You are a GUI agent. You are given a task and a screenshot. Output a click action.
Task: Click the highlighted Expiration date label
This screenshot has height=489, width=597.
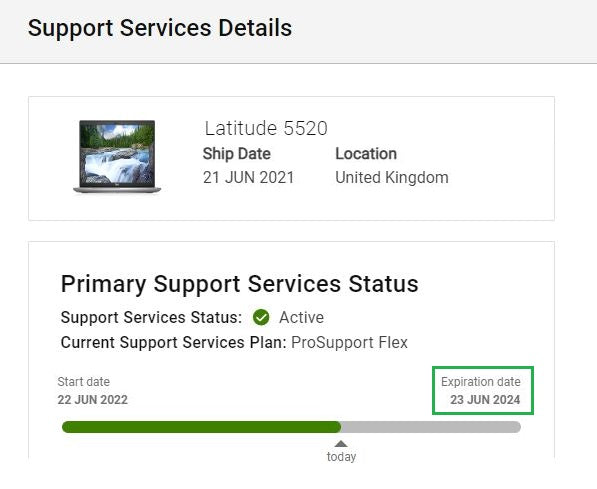[x=480, y=382]
